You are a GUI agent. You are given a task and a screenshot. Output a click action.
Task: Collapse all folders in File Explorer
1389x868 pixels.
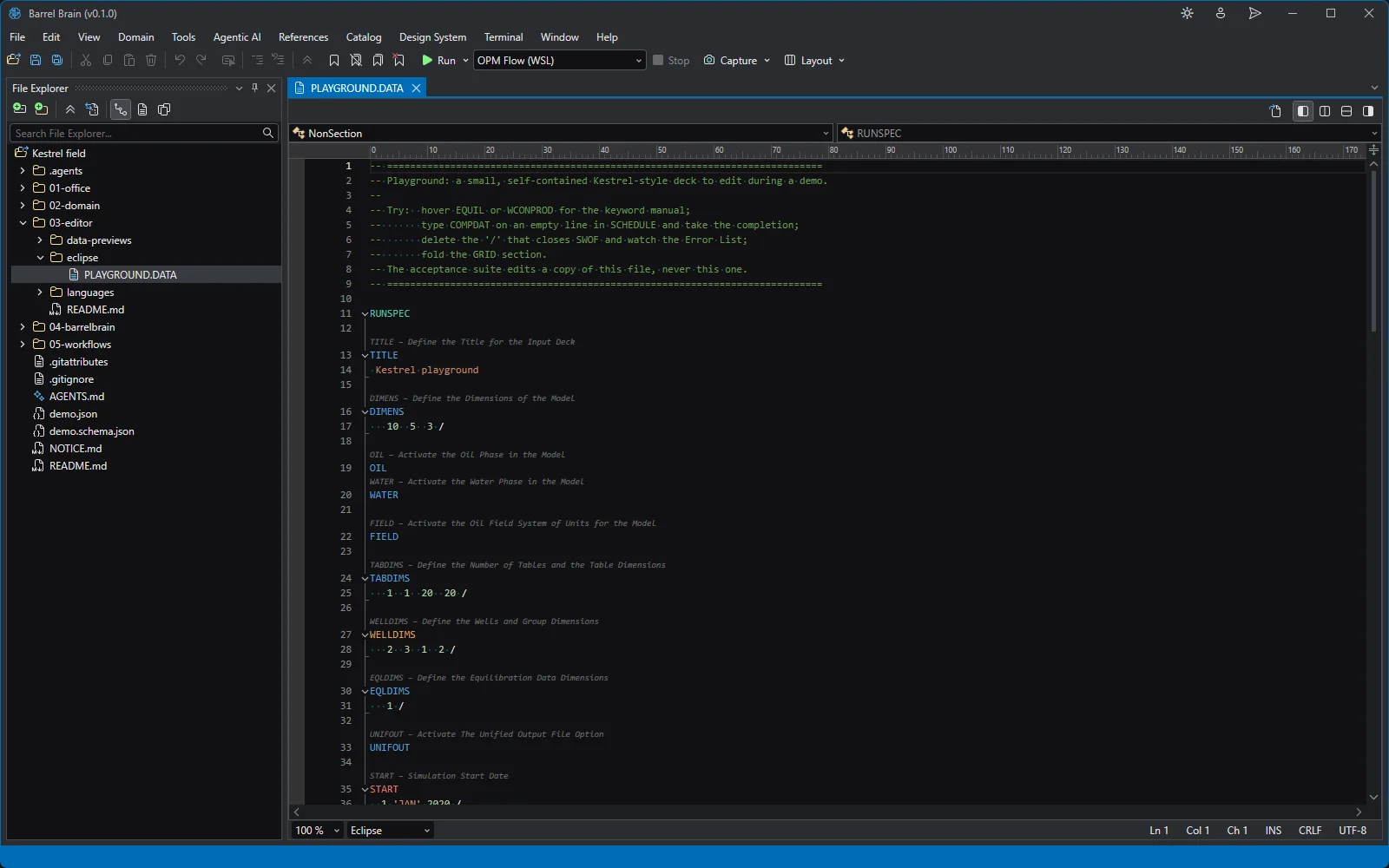coord(70,109)
